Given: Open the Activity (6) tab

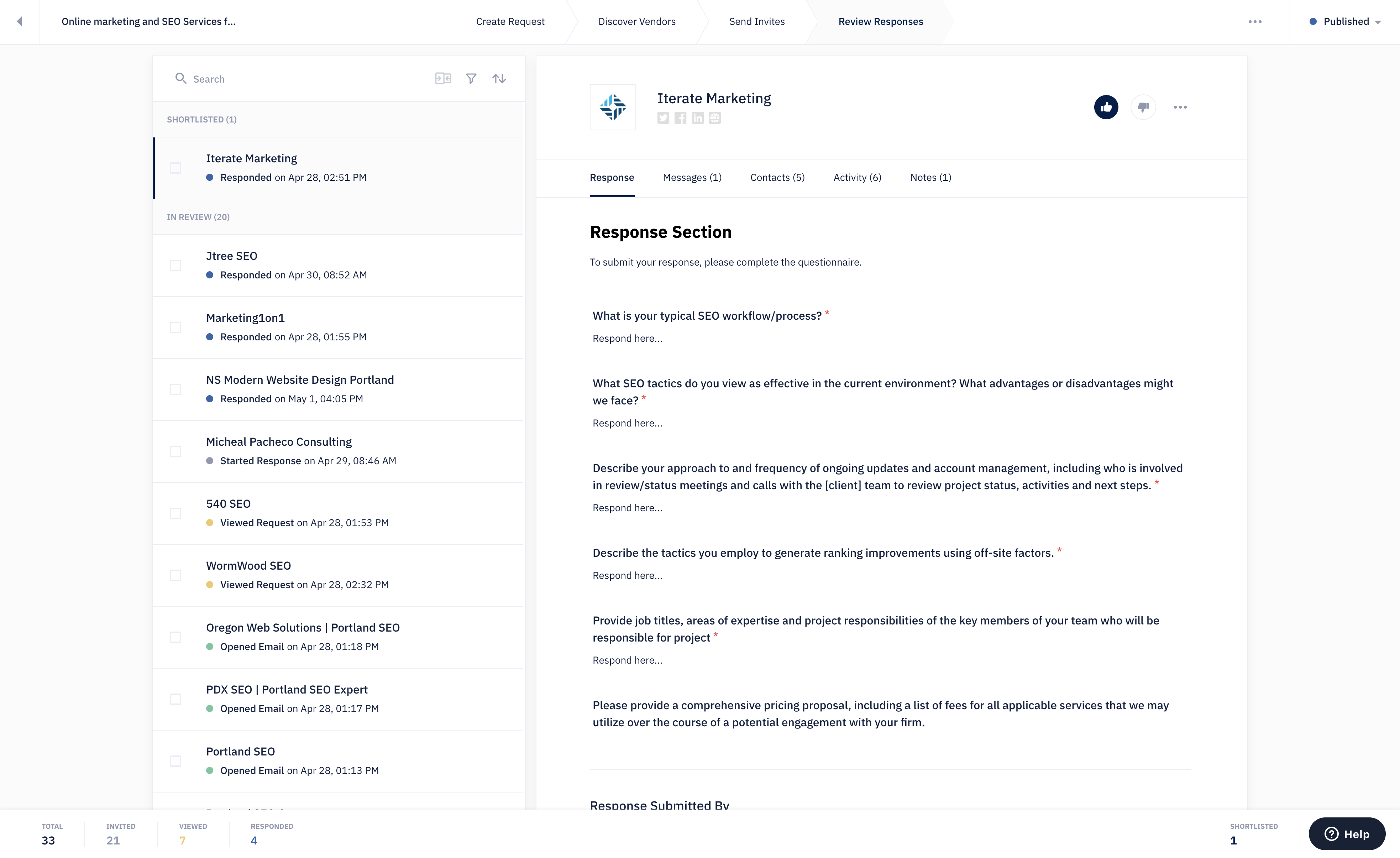Looking at the screenshot, I should click(x=857, y=177).
